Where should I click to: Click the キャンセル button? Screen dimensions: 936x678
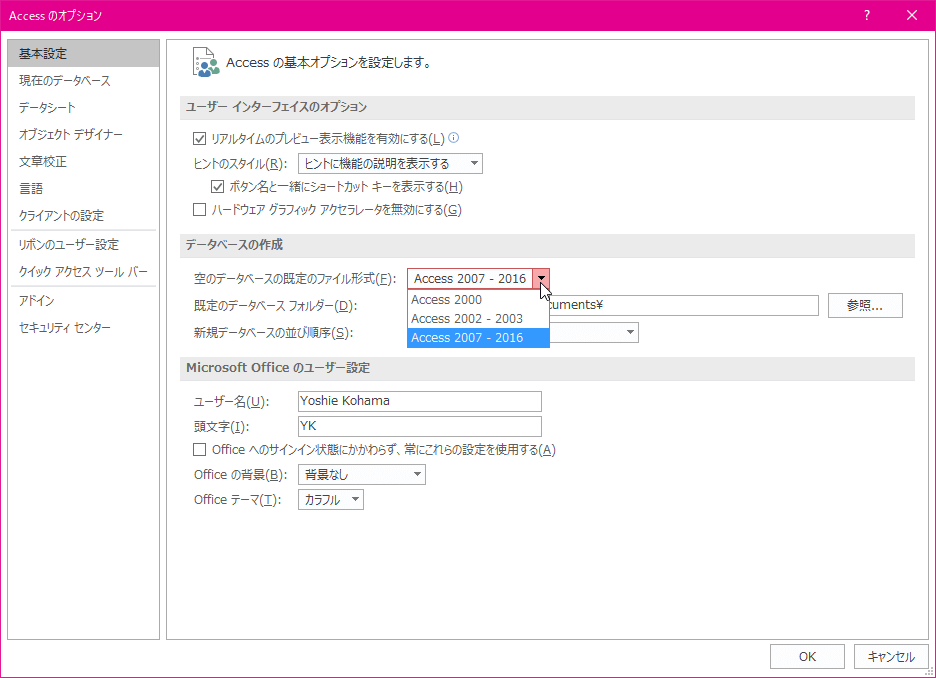click(x=891, y=657)
